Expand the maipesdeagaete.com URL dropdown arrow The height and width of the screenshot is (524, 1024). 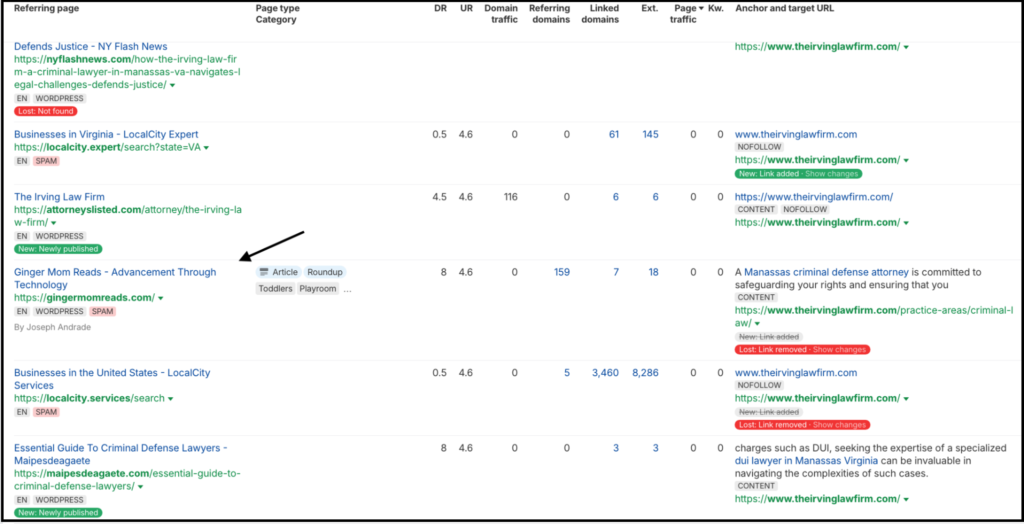140,487
